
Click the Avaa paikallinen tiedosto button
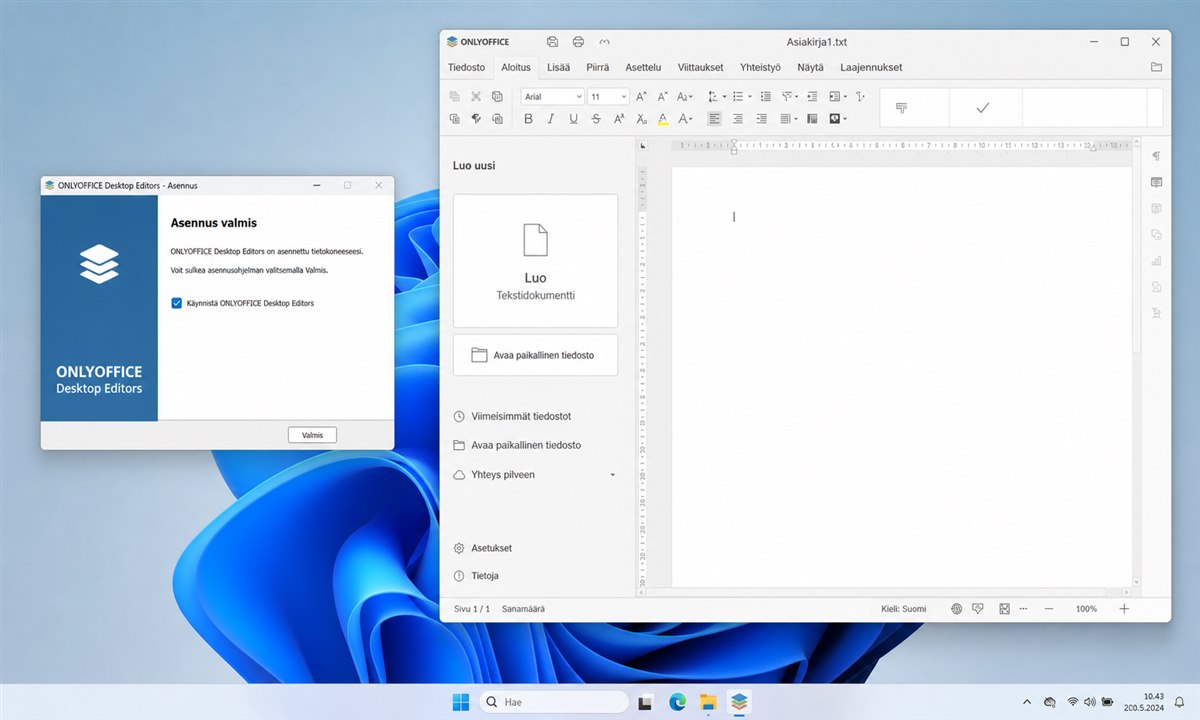[535, 355]
